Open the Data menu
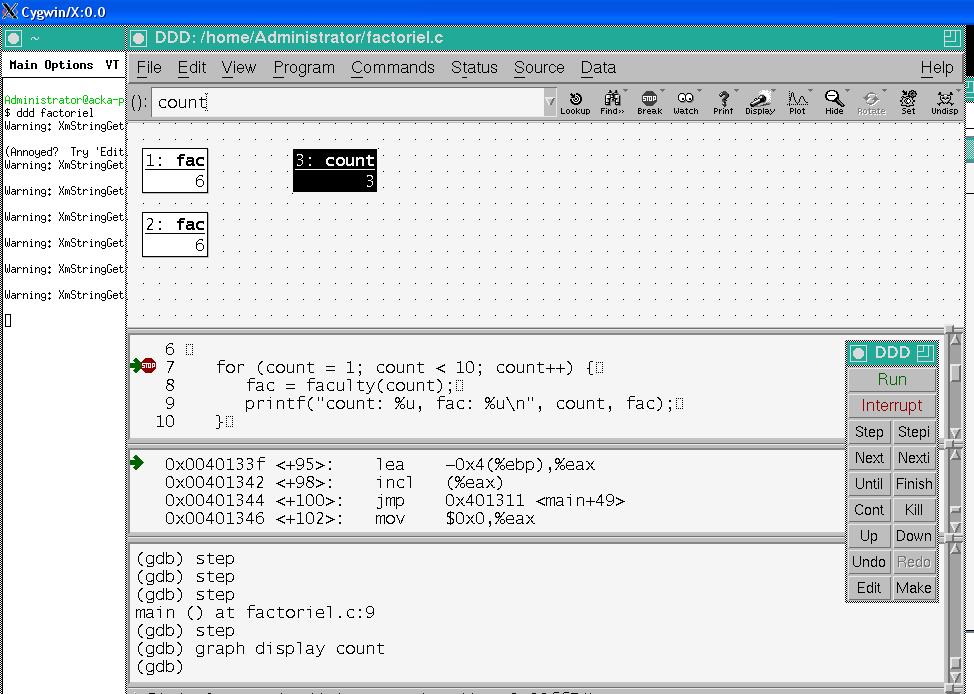 (598, 67)
